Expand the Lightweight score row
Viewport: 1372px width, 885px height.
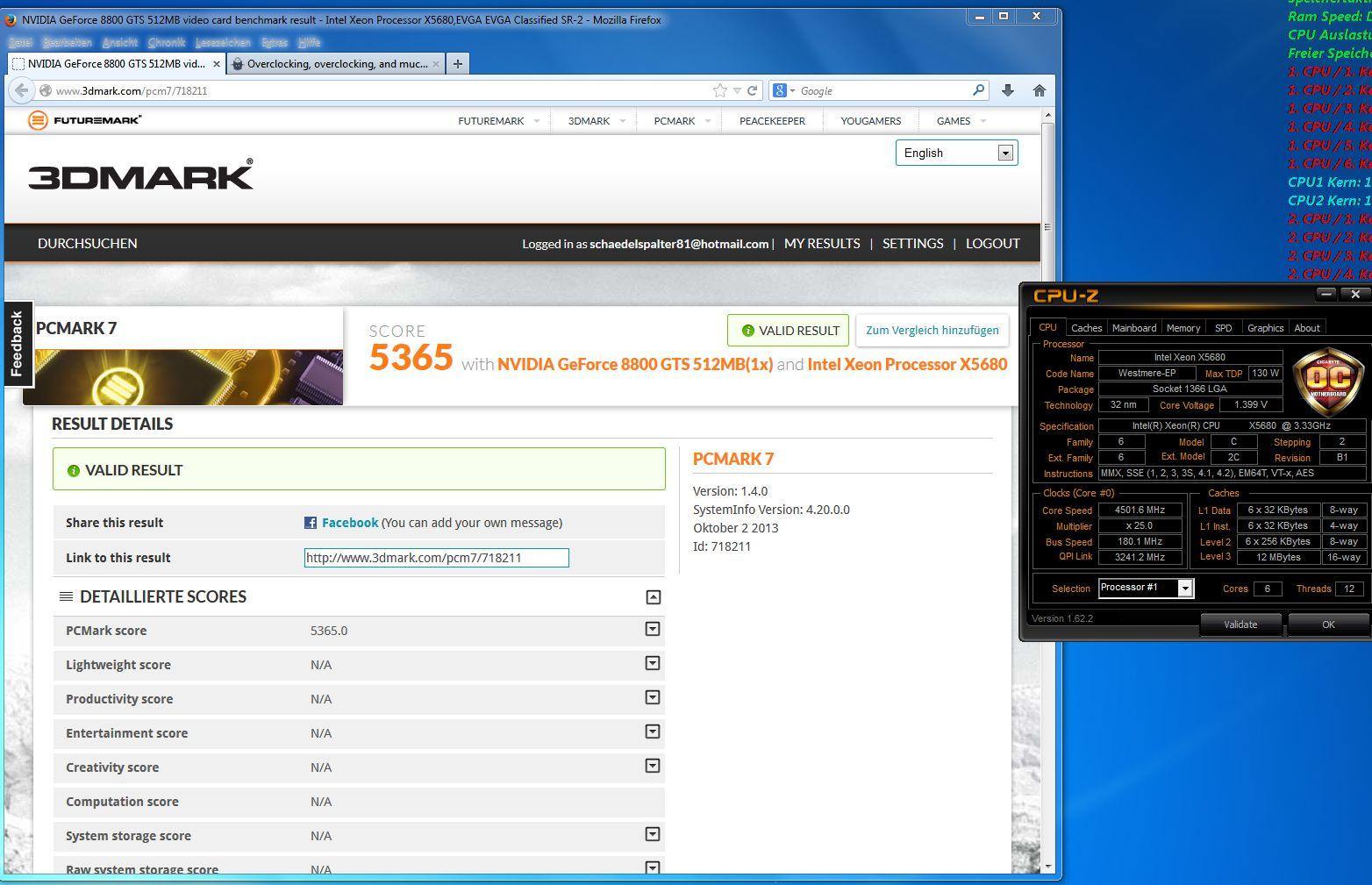653,663
